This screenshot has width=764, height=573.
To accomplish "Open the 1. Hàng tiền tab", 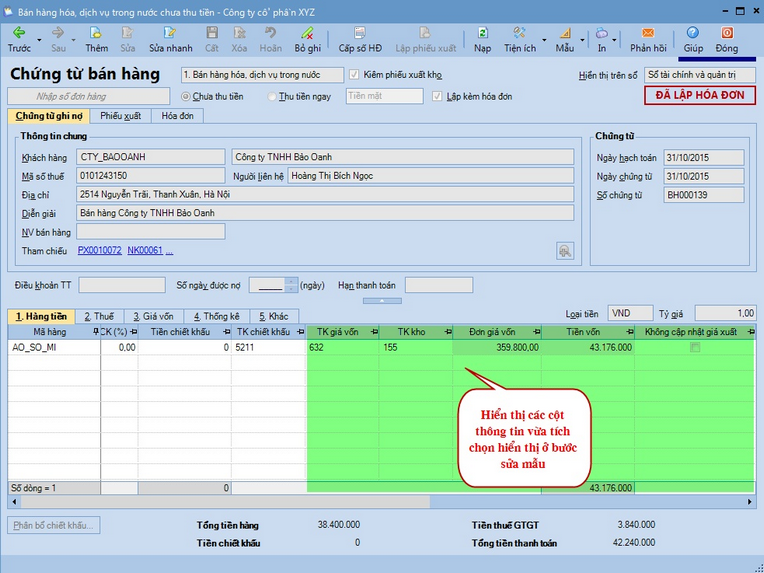I will pyautogui.click(x=41, y=316).
